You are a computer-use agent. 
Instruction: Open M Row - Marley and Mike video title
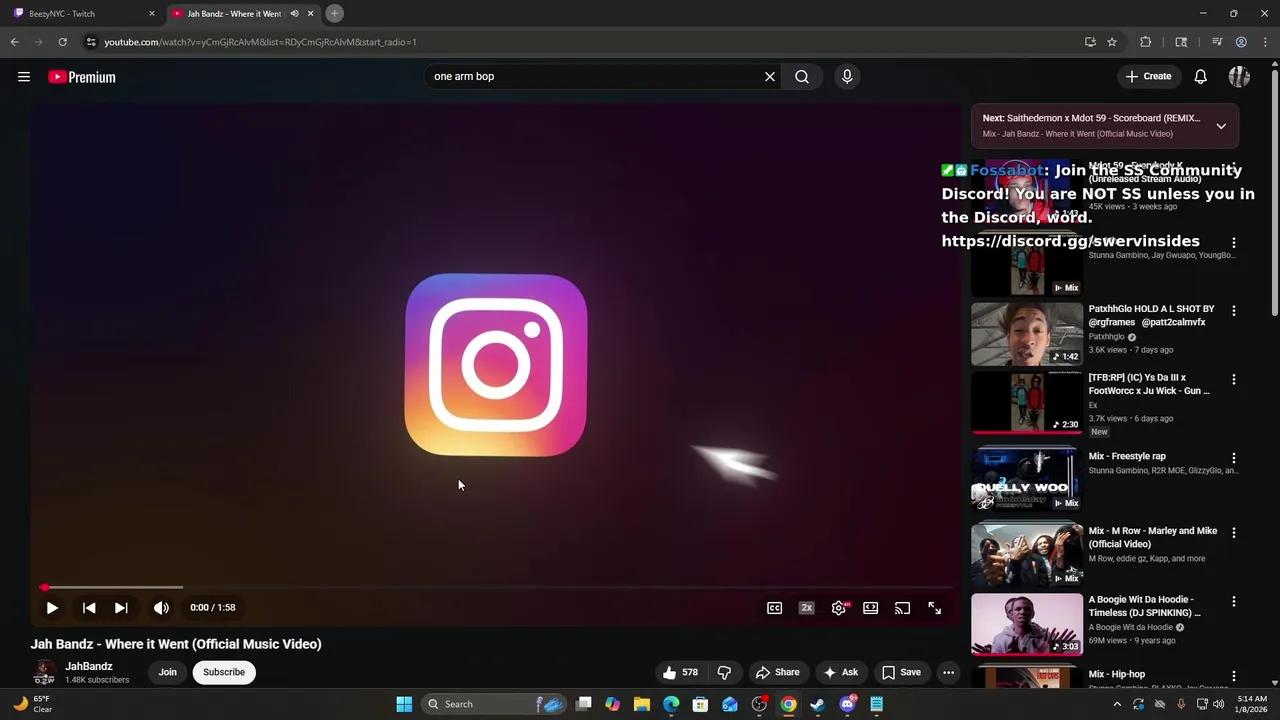point(1152,538)
